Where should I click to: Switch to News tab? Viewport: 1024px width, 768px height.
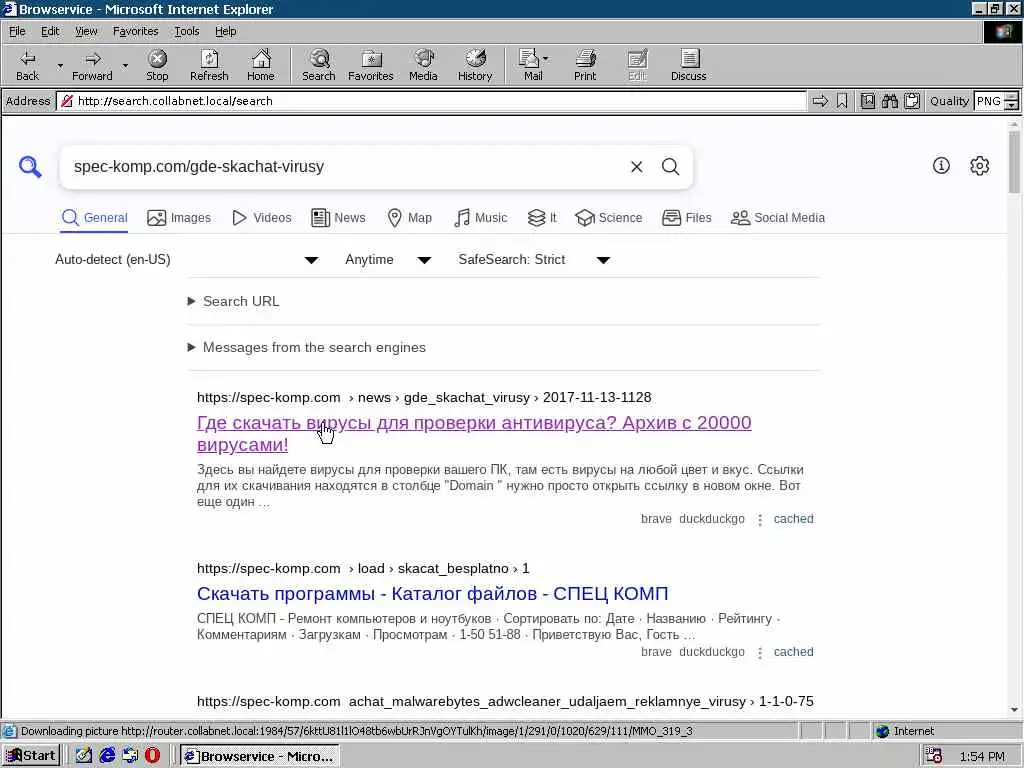(x=338, y=218)
